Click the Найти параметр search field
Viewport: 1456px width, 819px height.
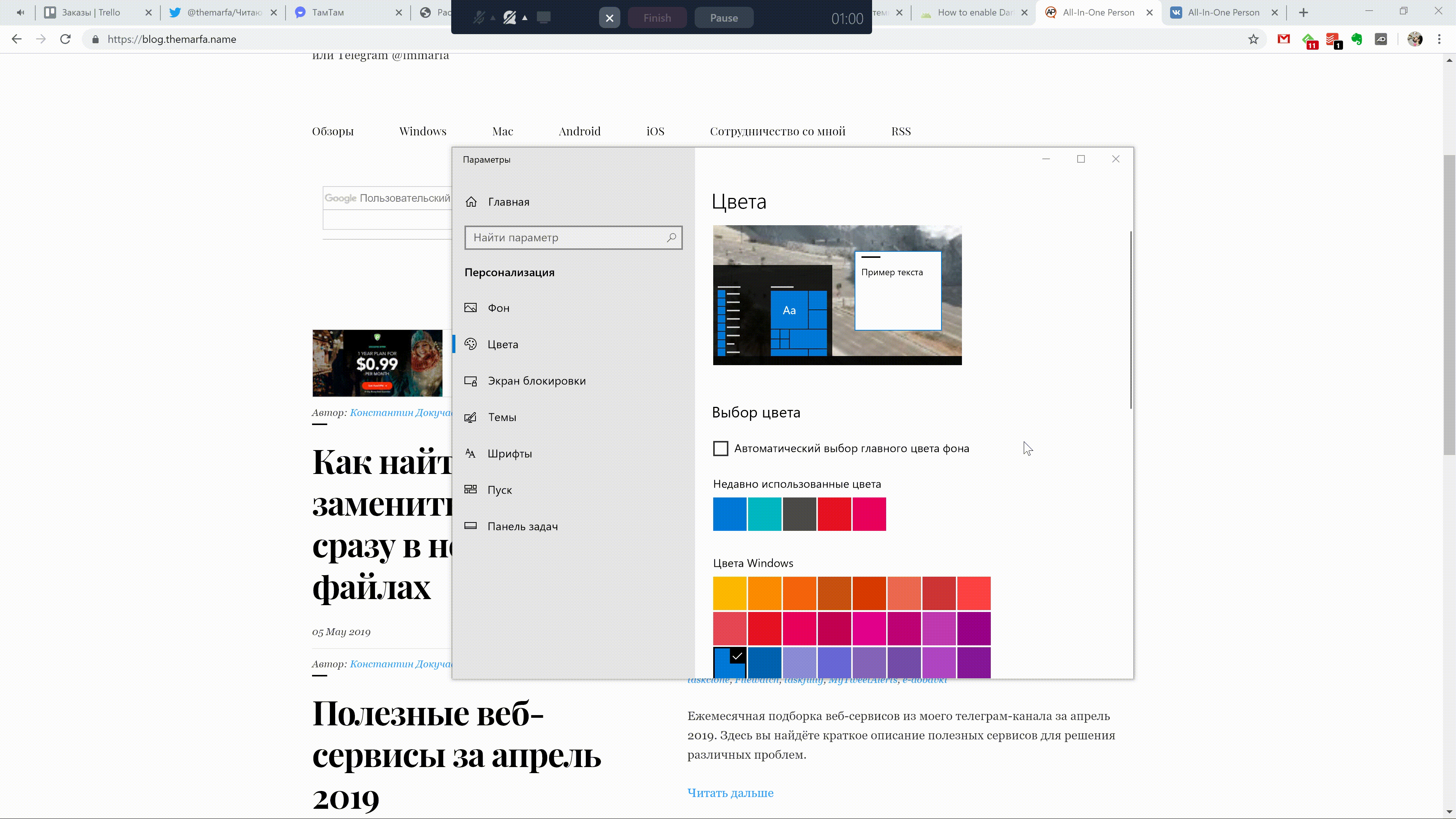(565, 237)
